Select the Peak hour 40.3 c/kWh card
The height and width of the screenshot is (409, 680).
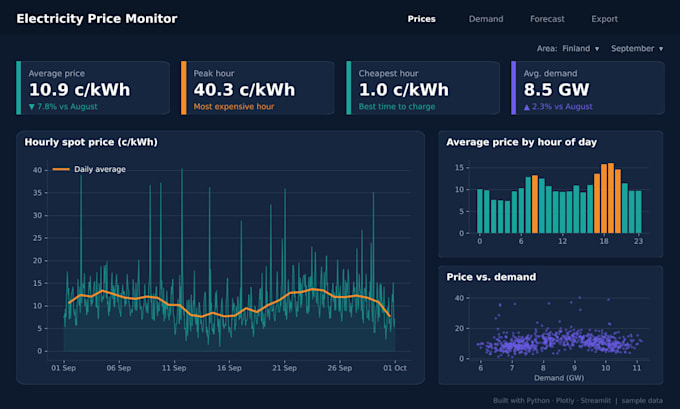tap(258, 88)
